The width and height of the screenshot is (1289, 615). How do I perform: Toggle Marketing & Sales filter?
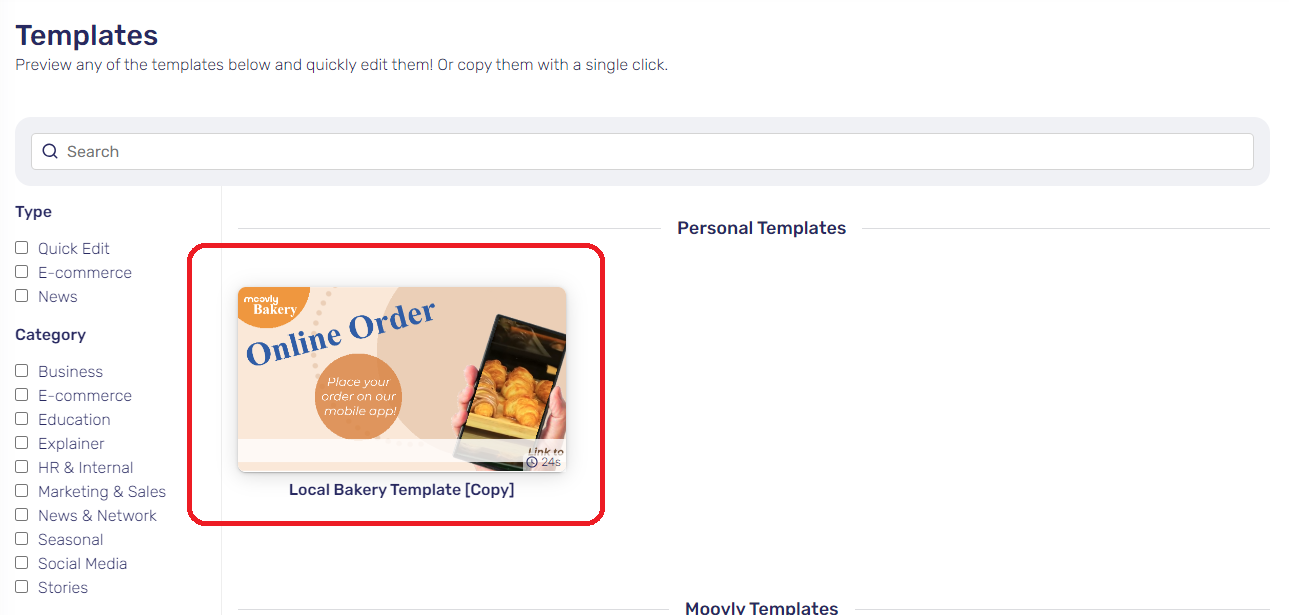point(22,491)
